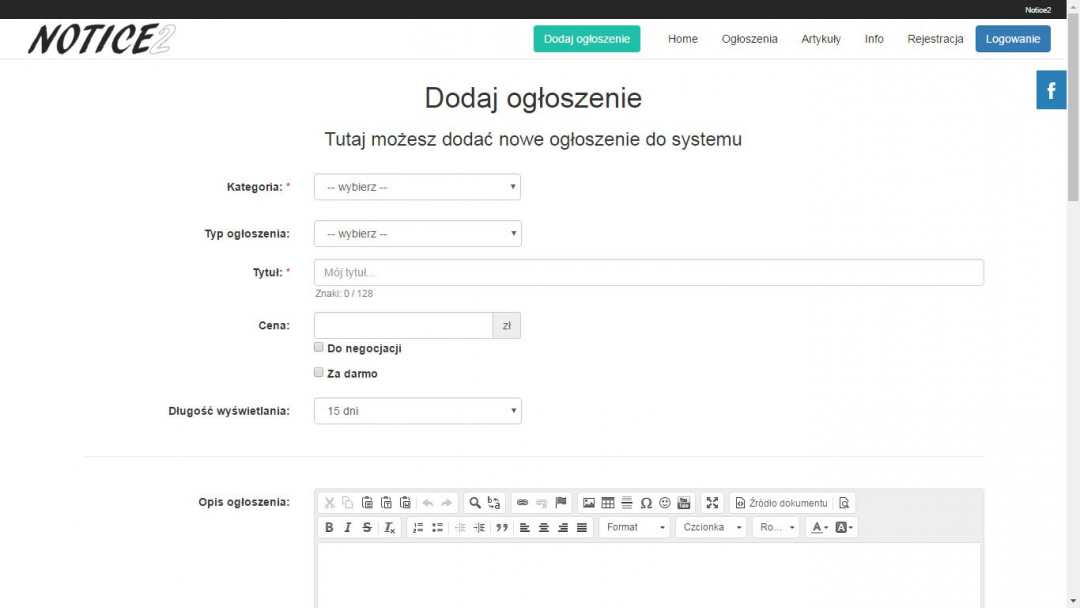The image size is (1080, 608).
Task: Click the Find magnifier icon in editor
Action: (x=475, y=503)
